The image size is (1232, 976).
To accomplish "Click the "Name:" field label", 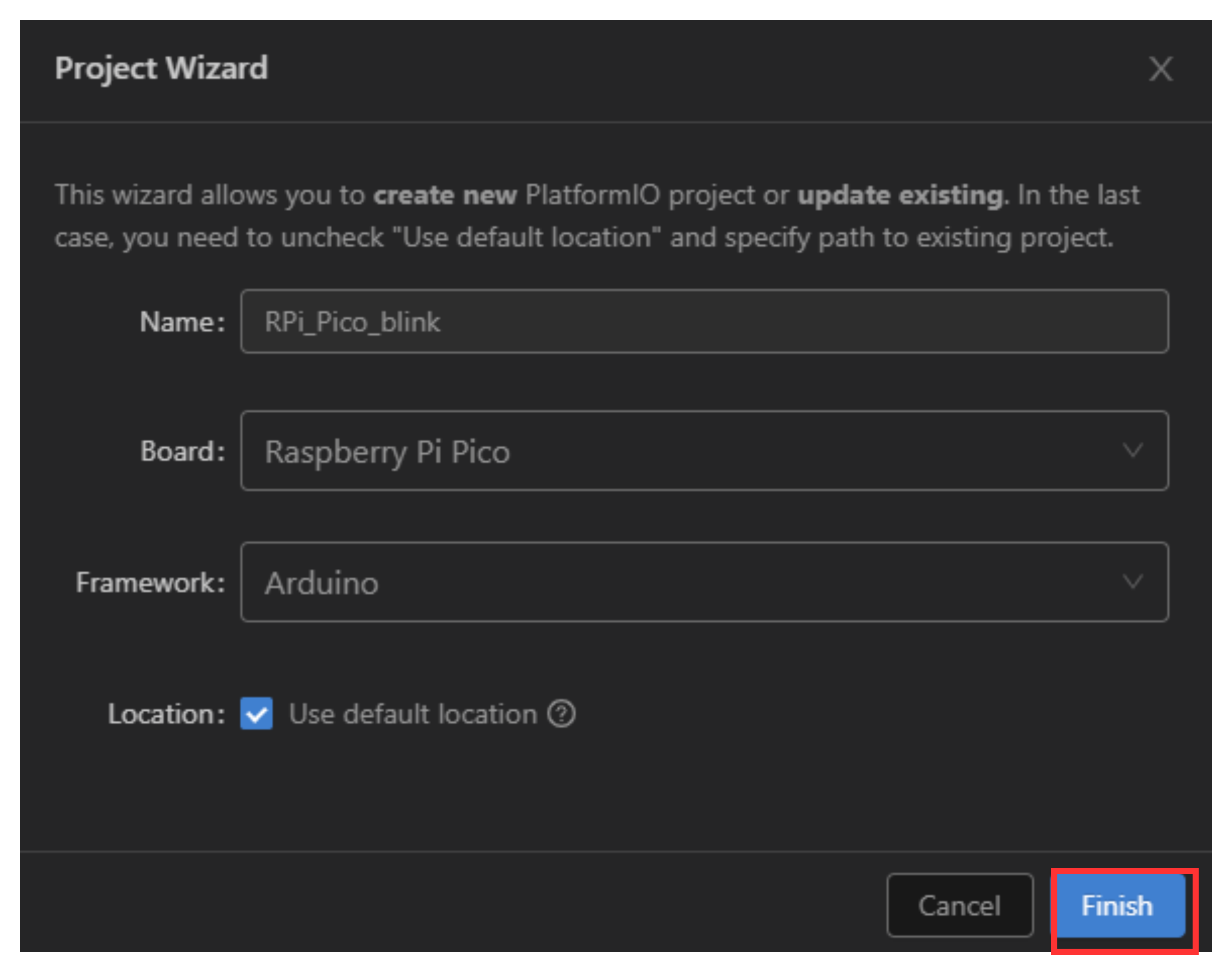I will [182, 322].
